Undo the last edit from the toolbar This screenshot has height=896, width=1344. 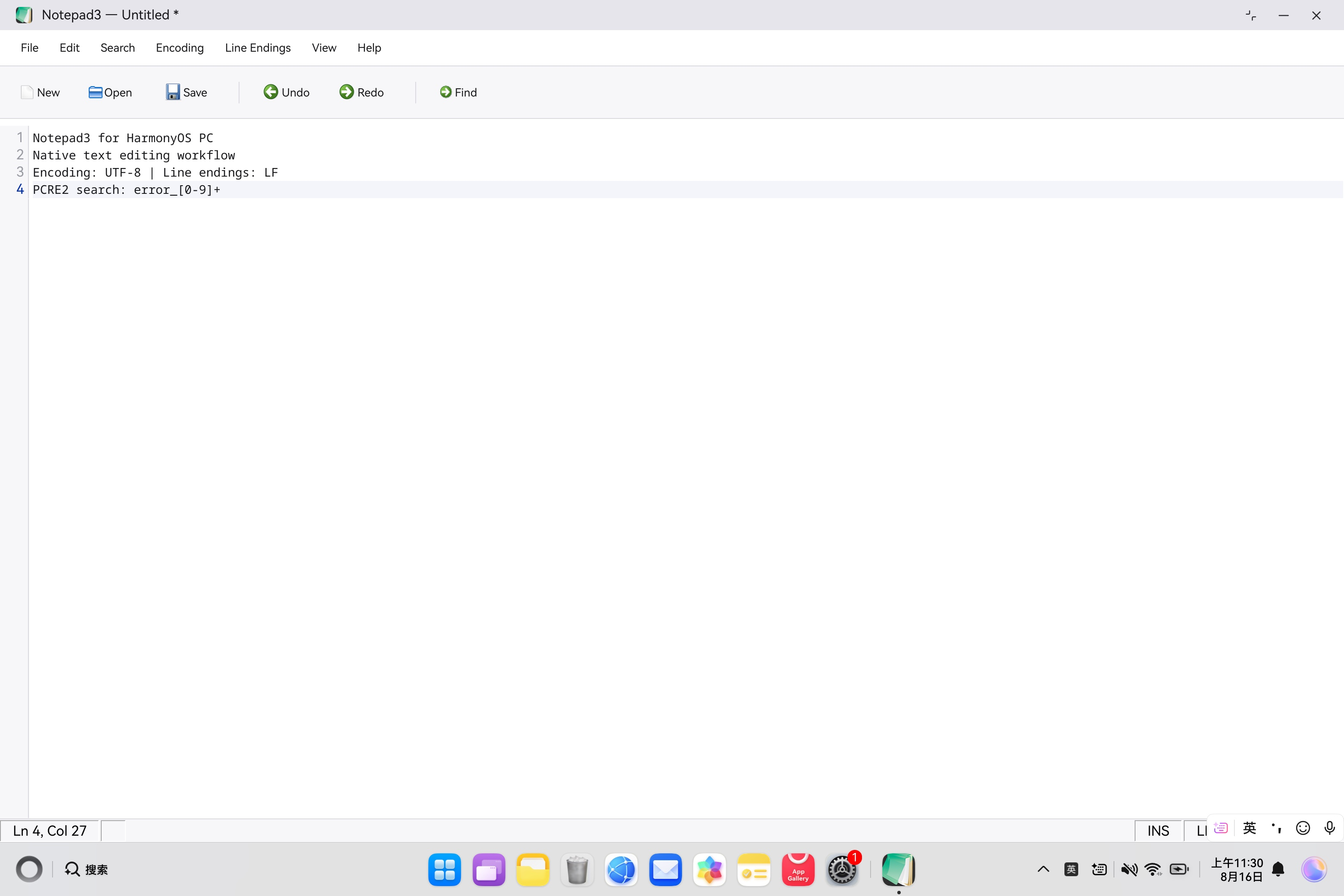286,93
